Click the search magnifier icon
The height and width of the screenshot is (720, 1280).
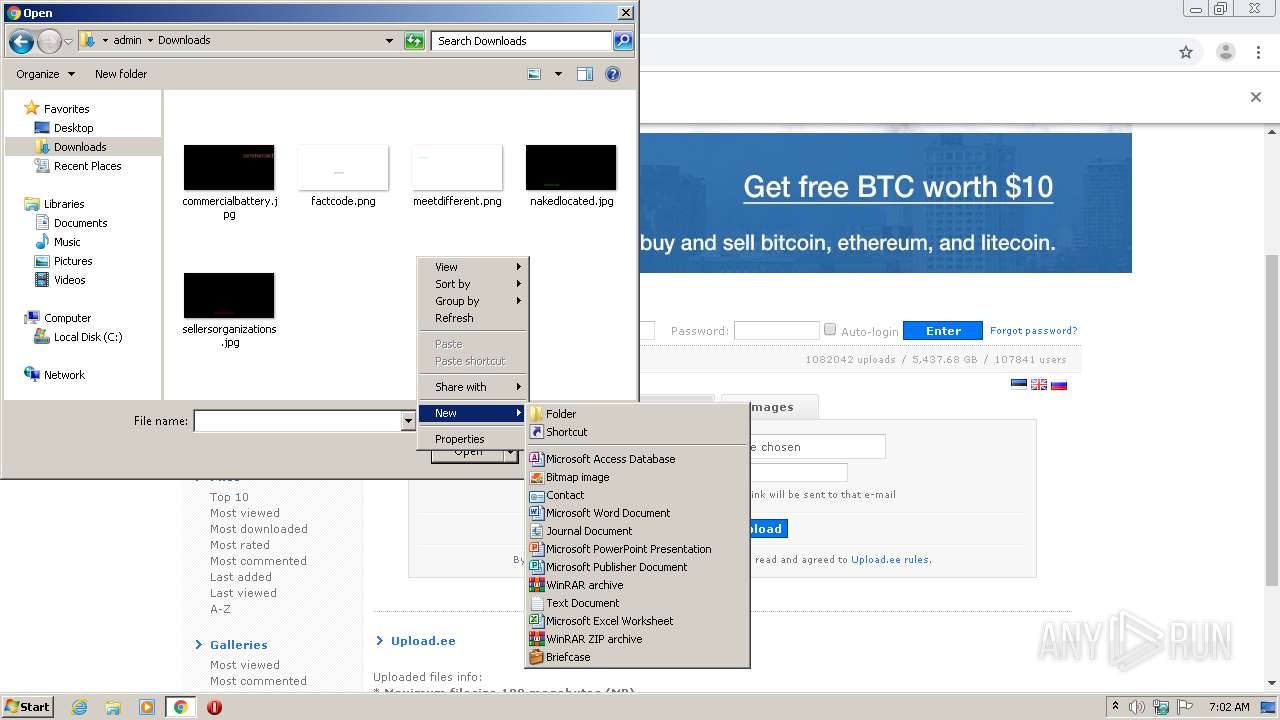click(x=623, y=41)
